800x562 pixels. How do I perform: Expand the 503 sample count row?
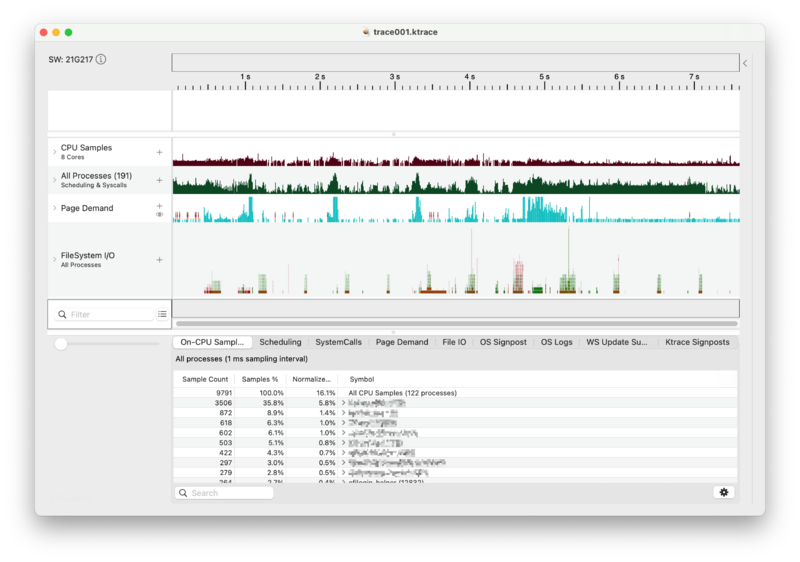[x=343, y=443]
